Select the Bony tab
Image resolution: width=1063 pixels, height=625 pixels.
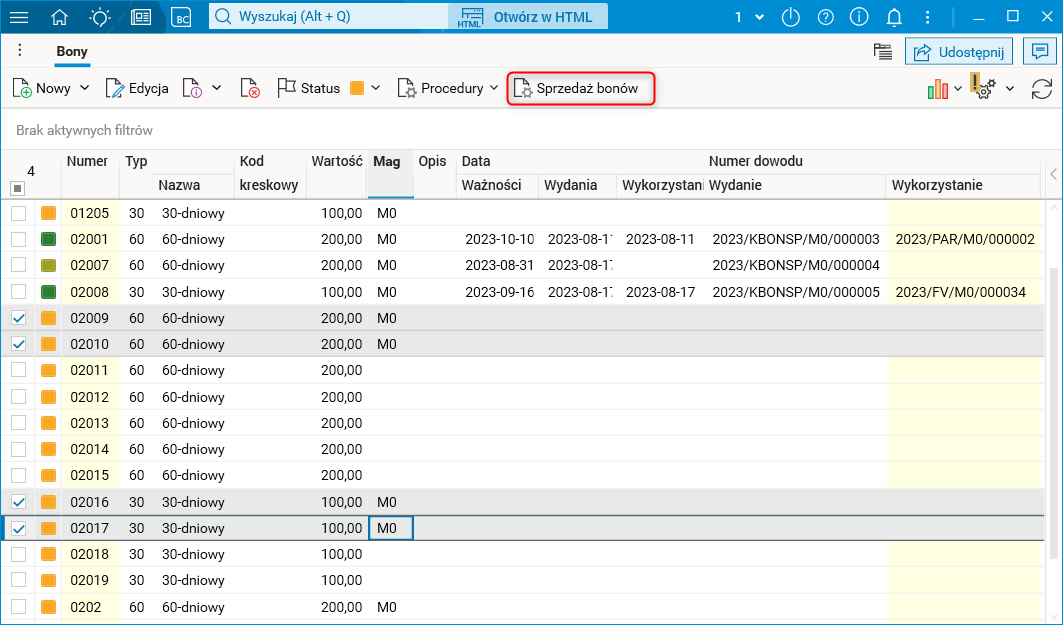click(x=72, y=51)
